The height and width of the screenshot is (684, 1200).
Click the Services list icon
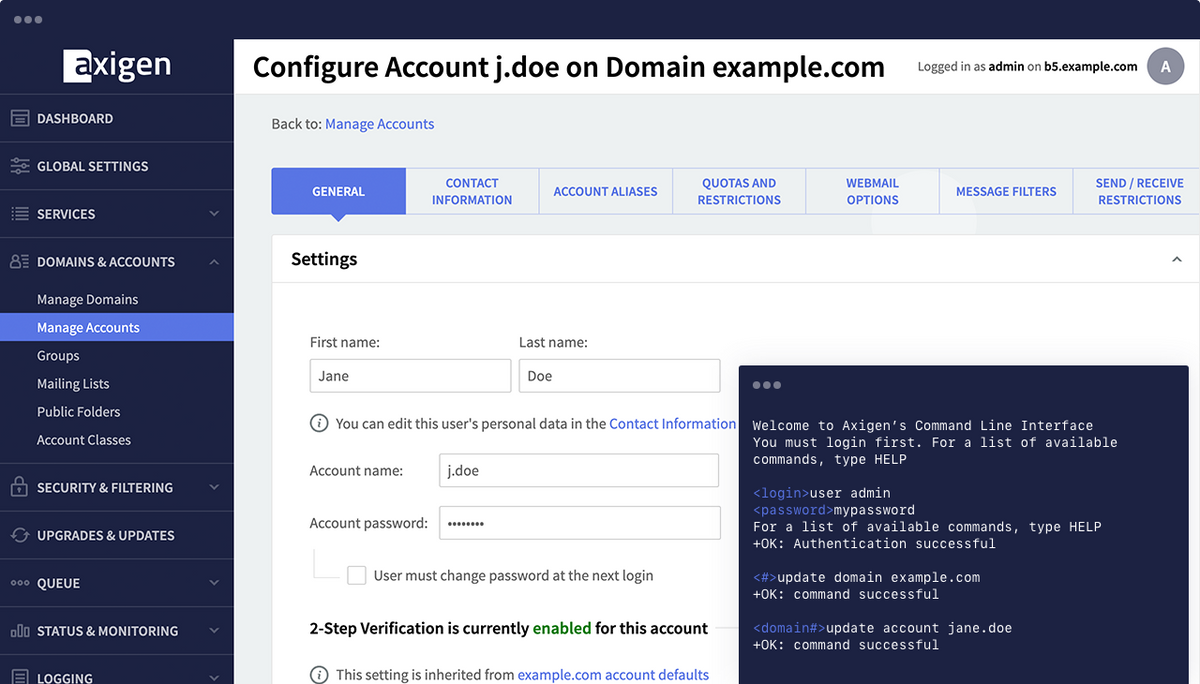coord(20,214)
